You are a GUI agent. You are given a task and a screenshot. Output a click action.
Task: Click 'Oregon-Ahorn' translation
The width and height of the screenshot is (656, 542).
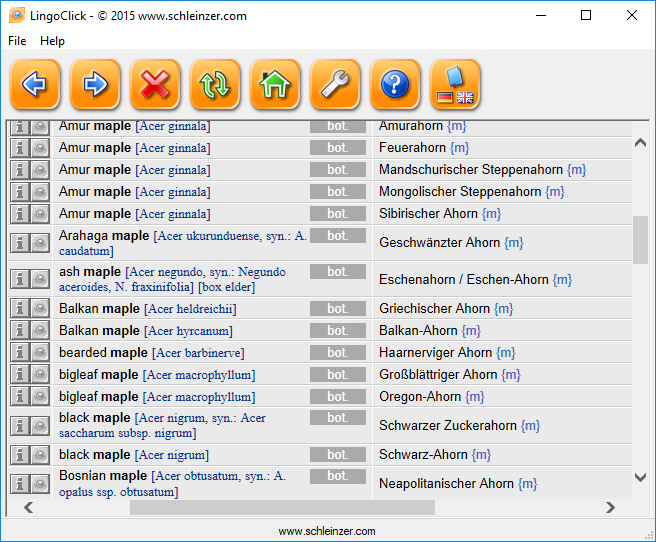coord(420,396)
